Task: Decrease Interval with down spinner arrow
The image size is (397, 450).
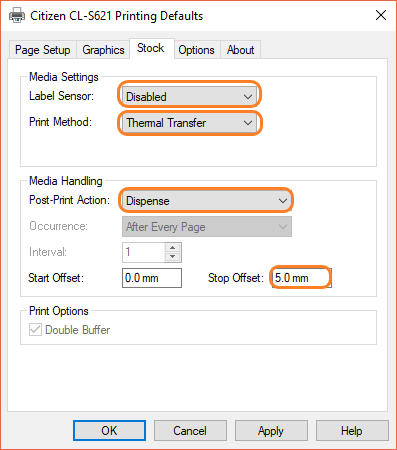Action: (173, 257)
